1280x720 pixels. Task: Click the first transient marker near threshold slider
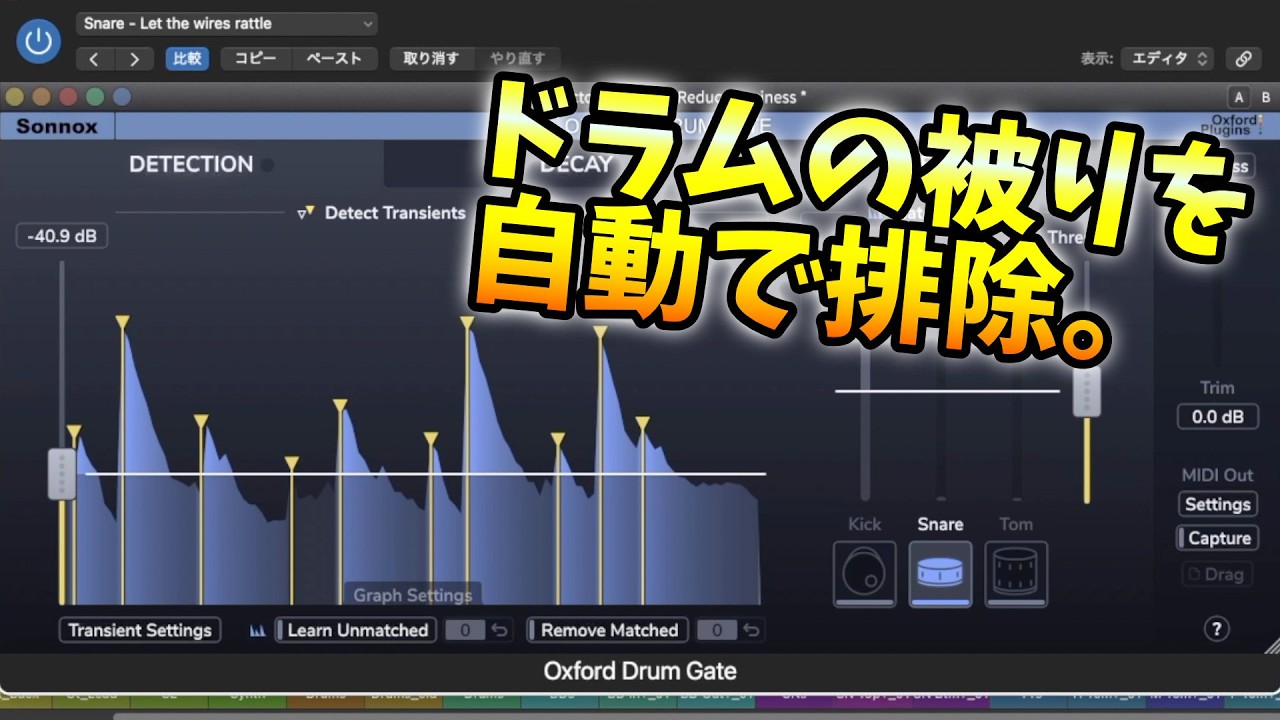pos(74,432)
